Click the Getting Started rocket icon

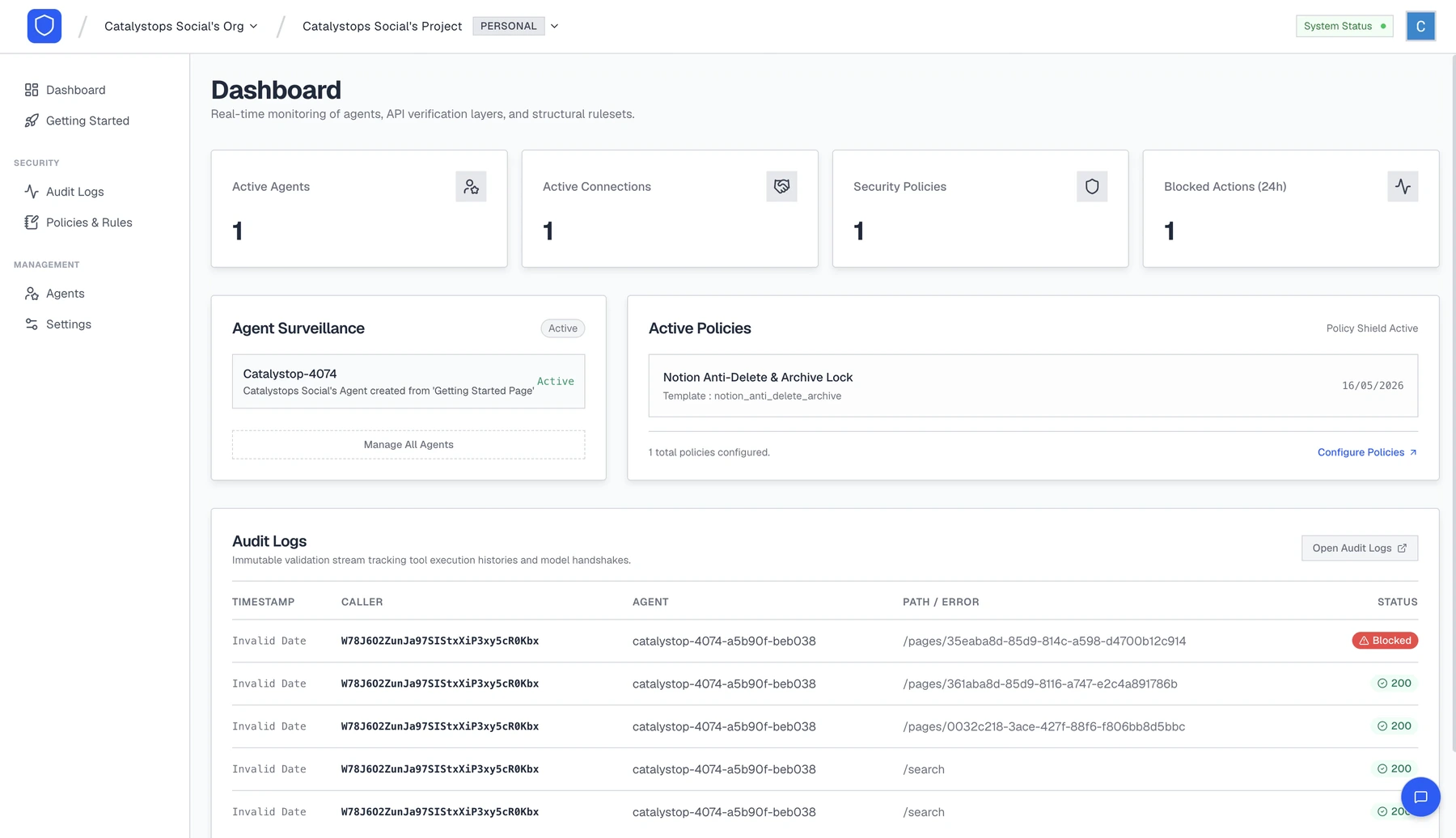coord(32,121)
